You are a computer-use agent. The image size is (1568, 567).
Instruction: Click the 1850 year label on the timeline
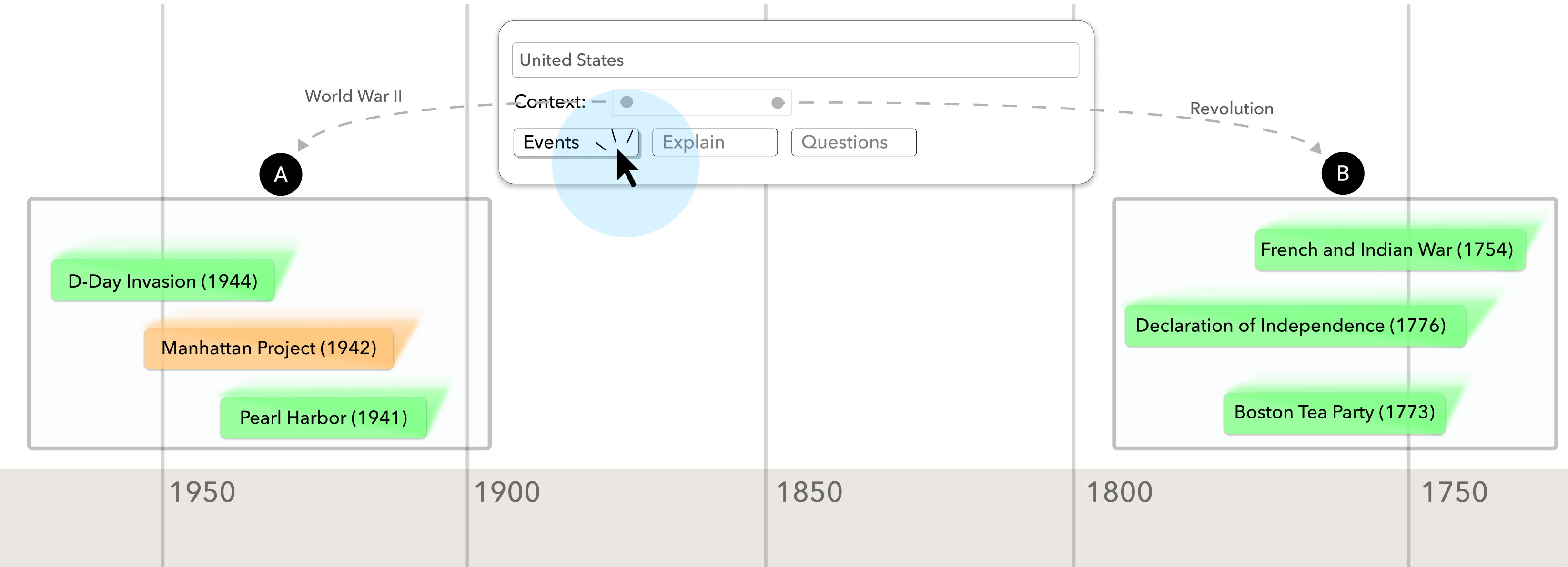pos(809,492)
